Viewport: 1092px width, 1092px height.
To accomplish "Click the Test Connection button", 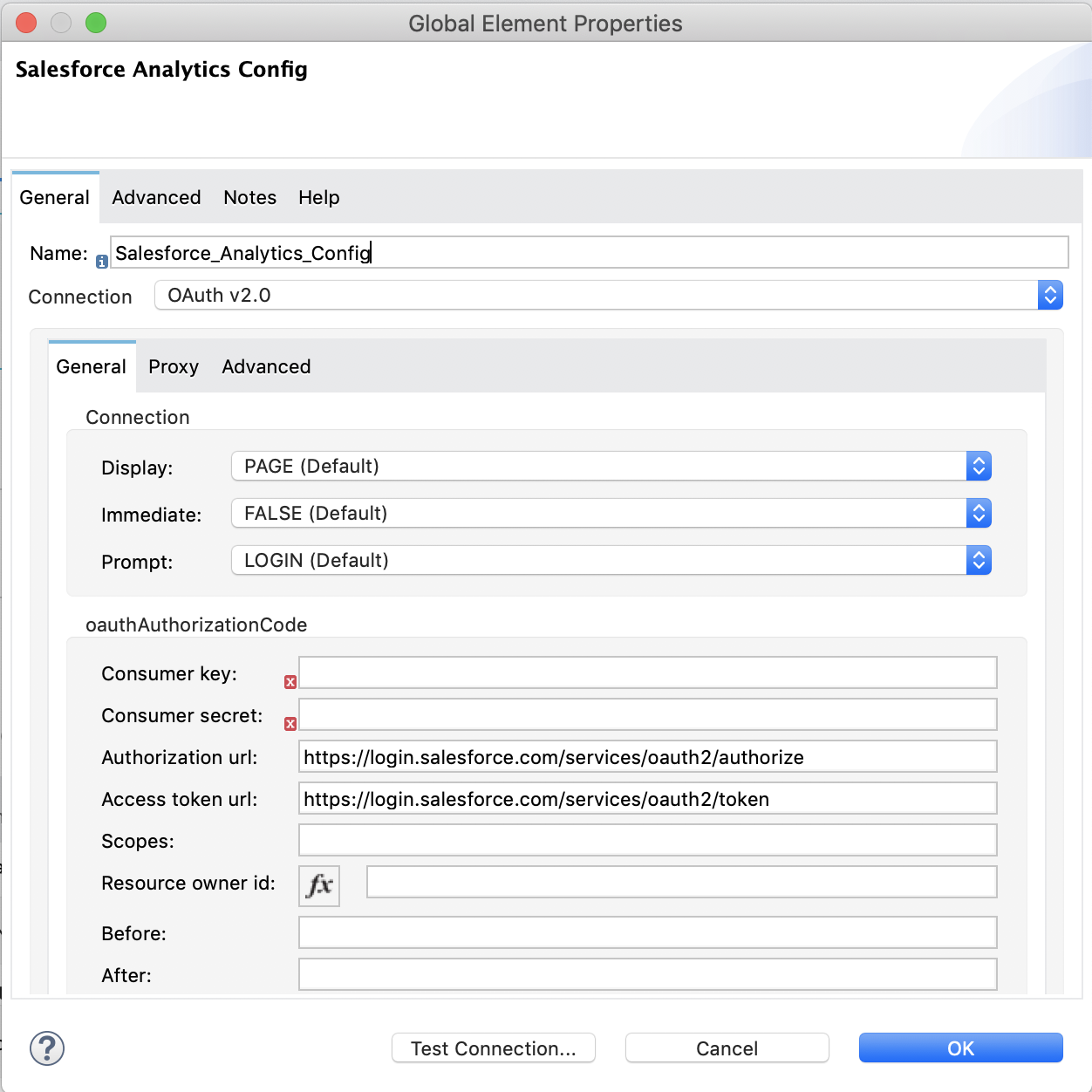I will [493, 1048].
